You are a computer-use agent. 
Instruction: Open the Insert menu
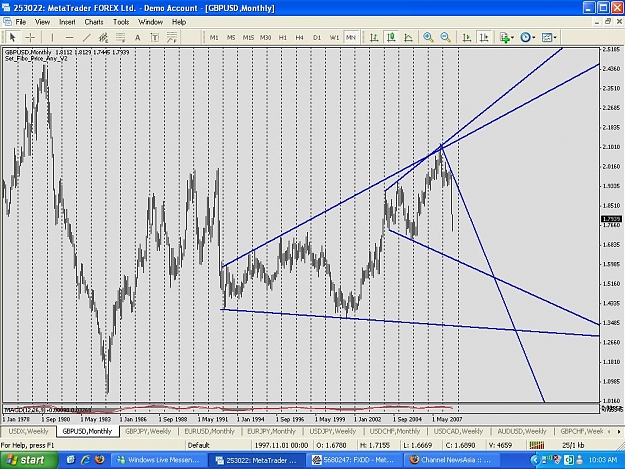tap(67, 22)
